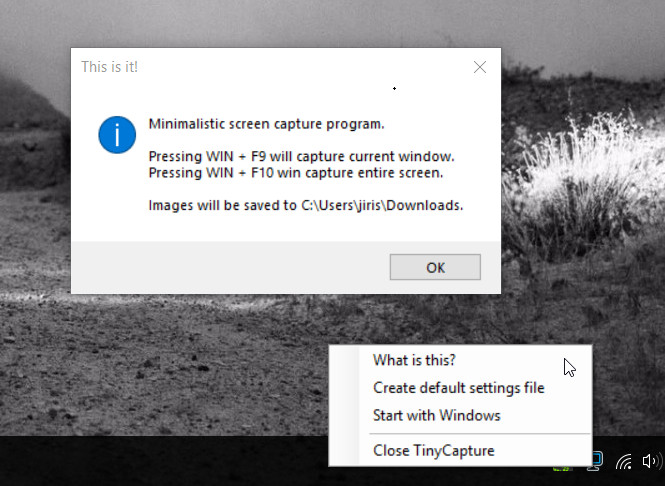The width and height of the screenshot is (665, 486).
Task: Choose "Create default settings file" menu entry
Action: tap(460, 388)
